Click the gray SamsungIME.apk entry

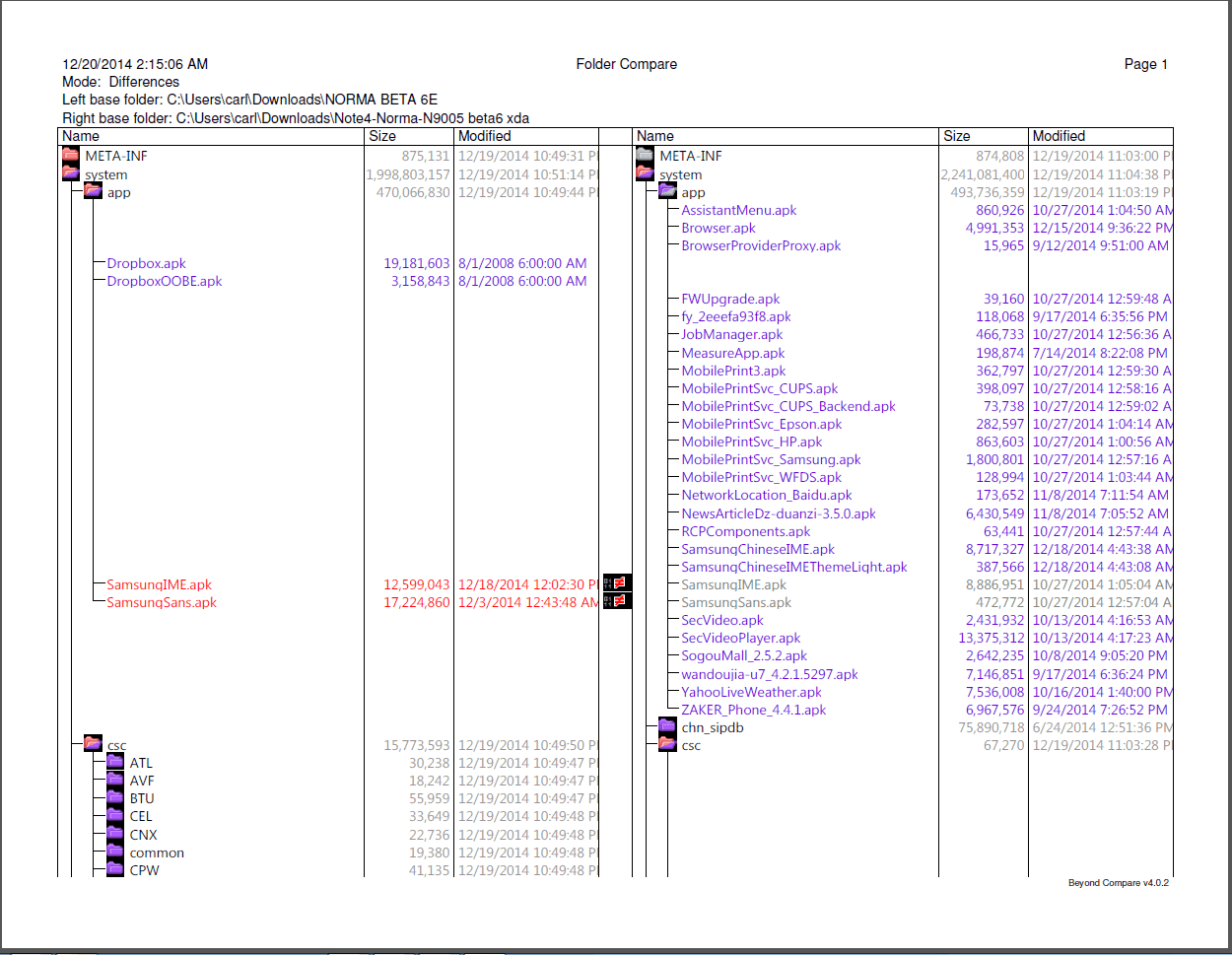pos(734,584)
